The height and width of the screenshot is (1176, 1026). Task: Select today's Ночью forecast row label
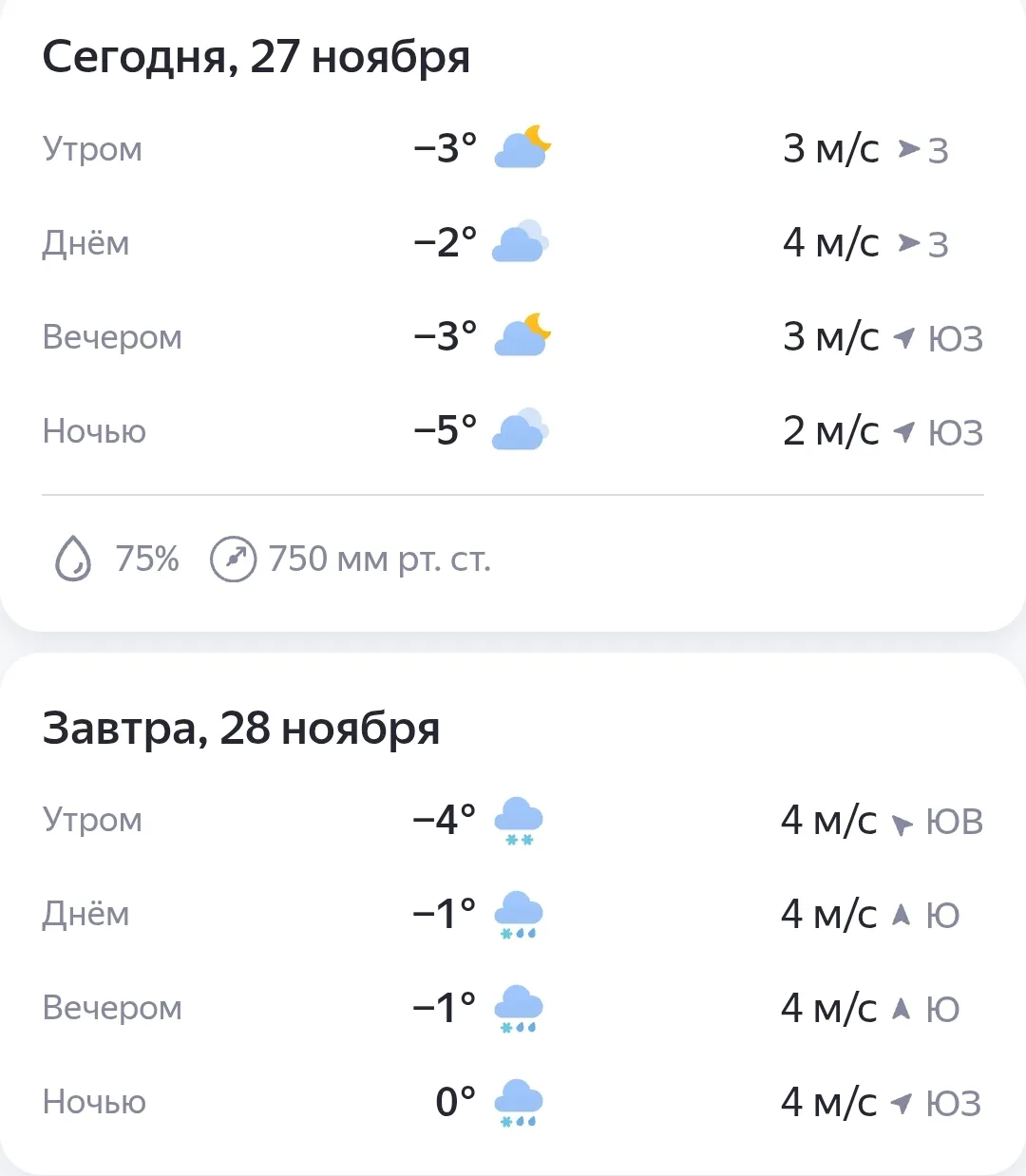pyautogui.click(x=94, y=431)
